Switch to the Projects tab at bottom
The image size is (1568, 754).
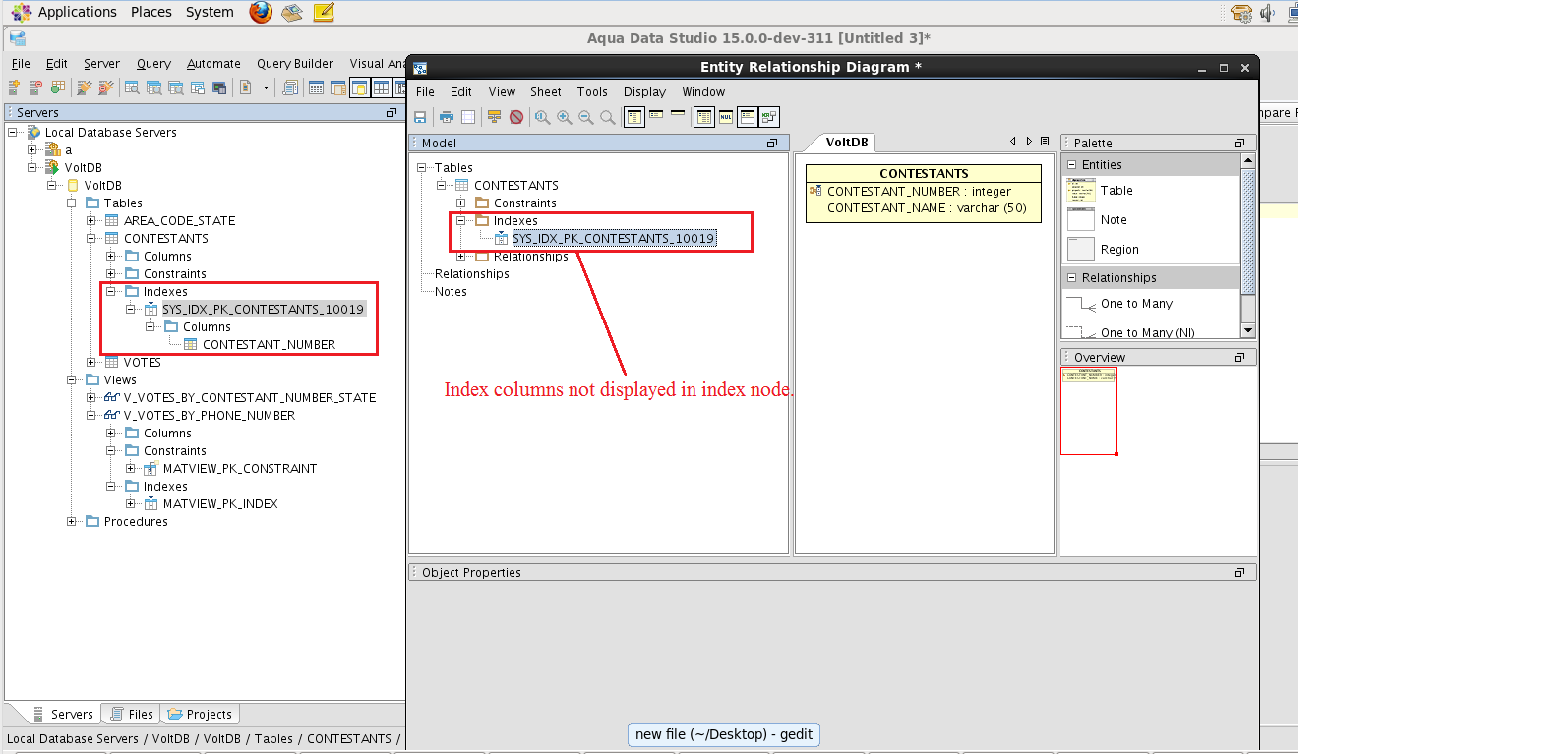pos(200,715)
